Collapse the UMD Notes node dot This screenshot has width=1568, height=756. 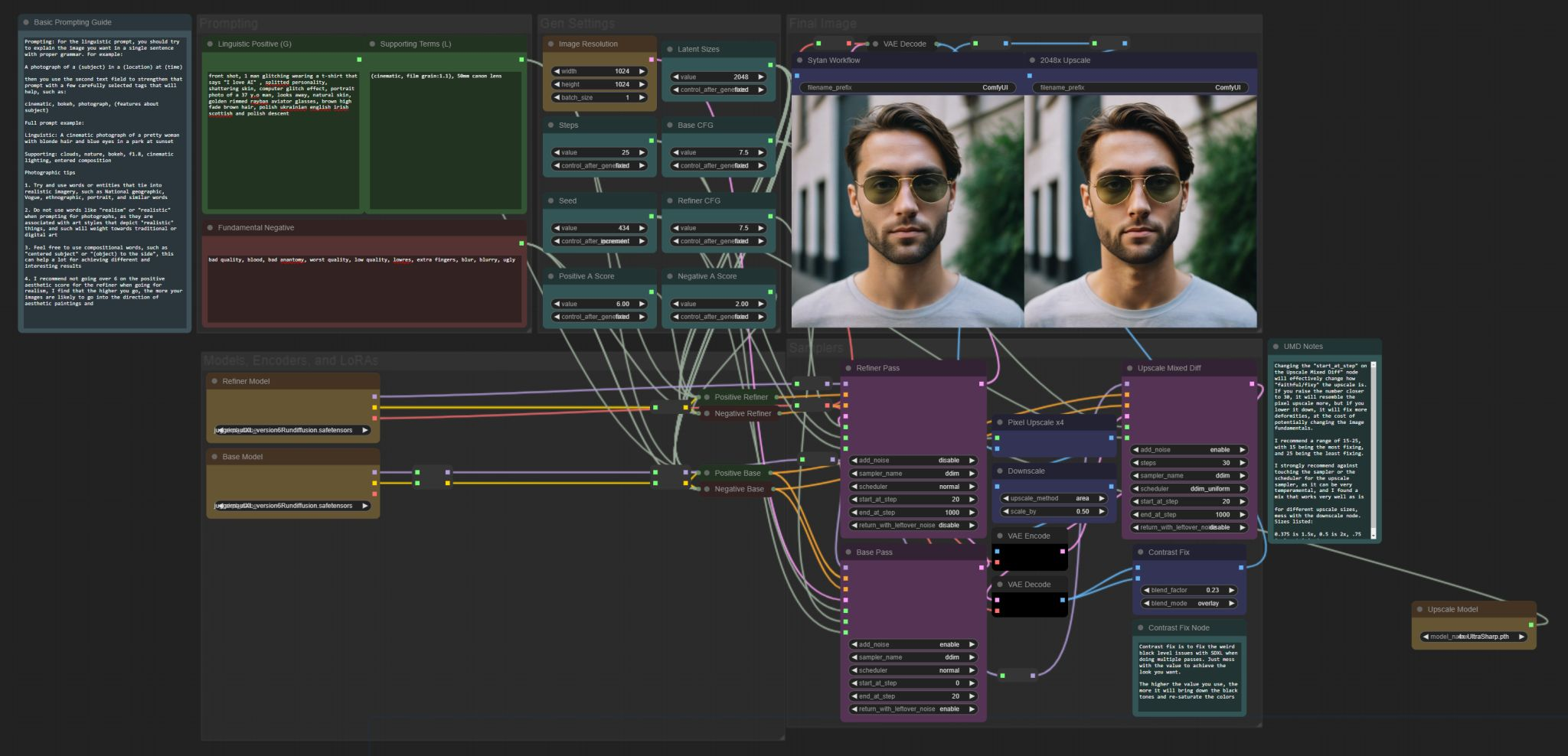pyautogui.click(x=1276, y=347)
